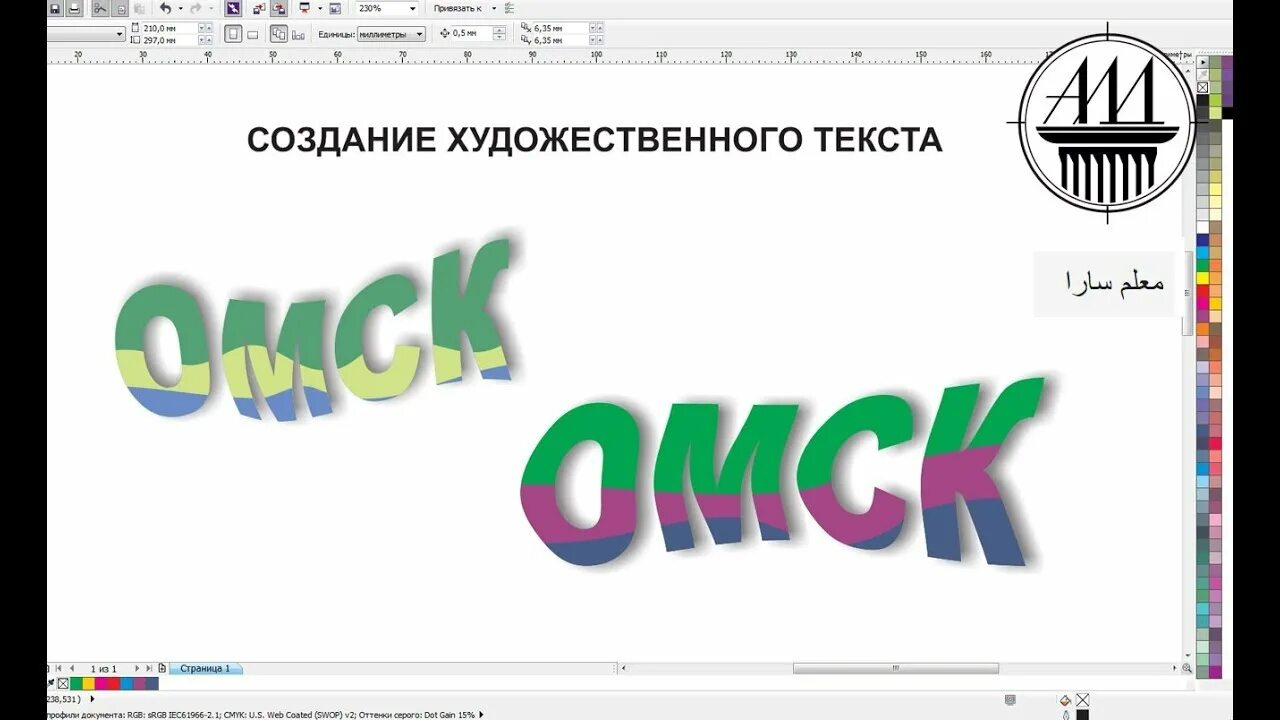The width and height of the screenshot is (1280, 720).
Task: Click the outline color black box in status bar
Action: click(1082, 715)
